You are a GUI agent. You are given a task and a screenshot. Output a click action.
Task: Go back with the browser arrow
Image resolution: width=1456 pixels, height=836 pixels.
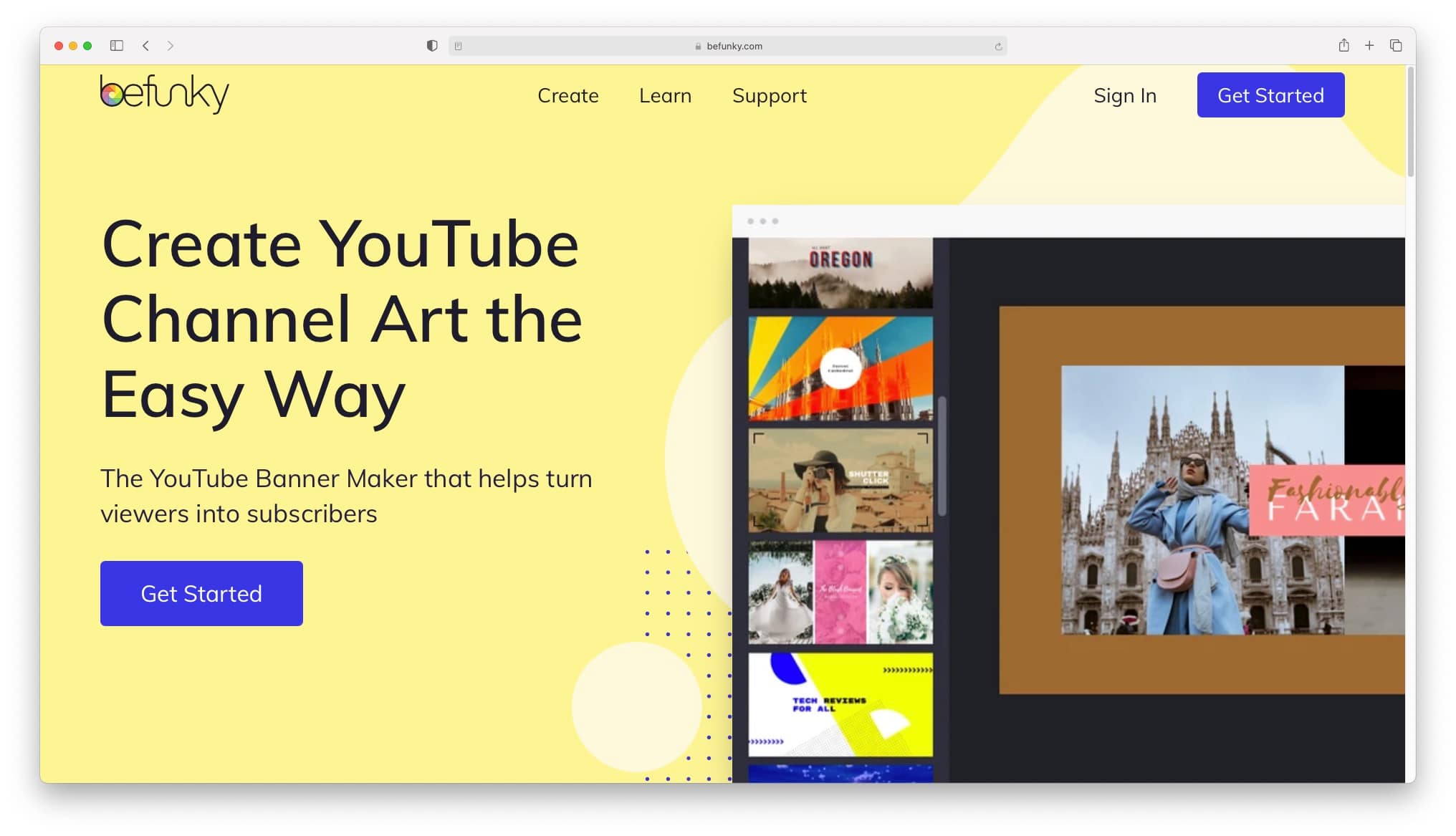click(145, 46)
